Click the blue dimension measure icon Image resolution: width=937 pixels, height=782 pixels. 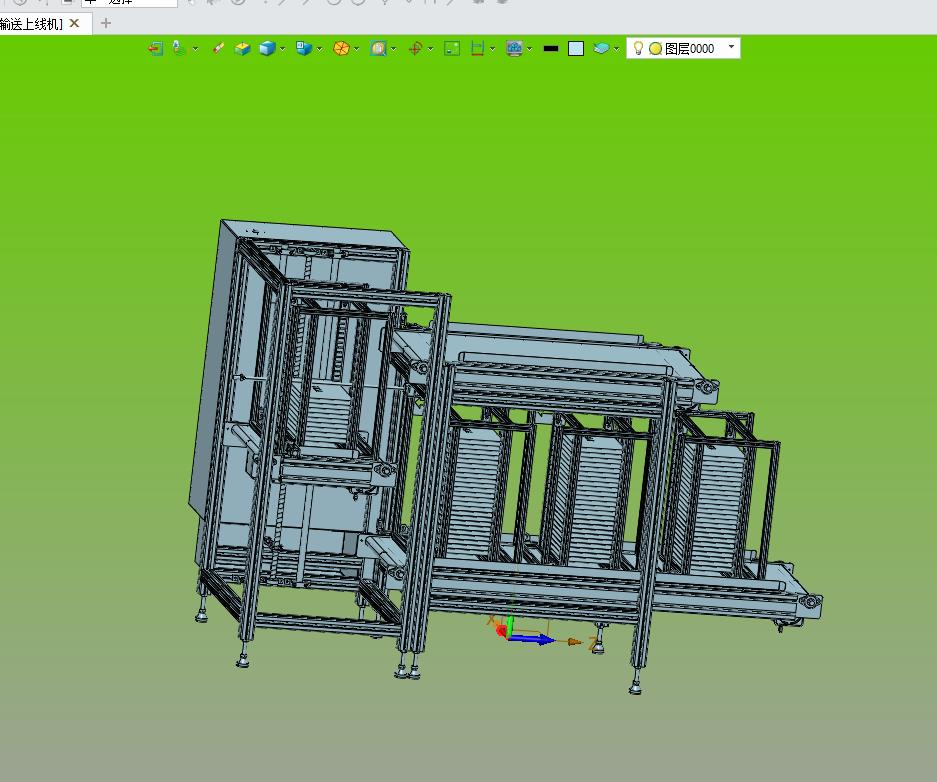pyautogui.click(x=477, y=48)
